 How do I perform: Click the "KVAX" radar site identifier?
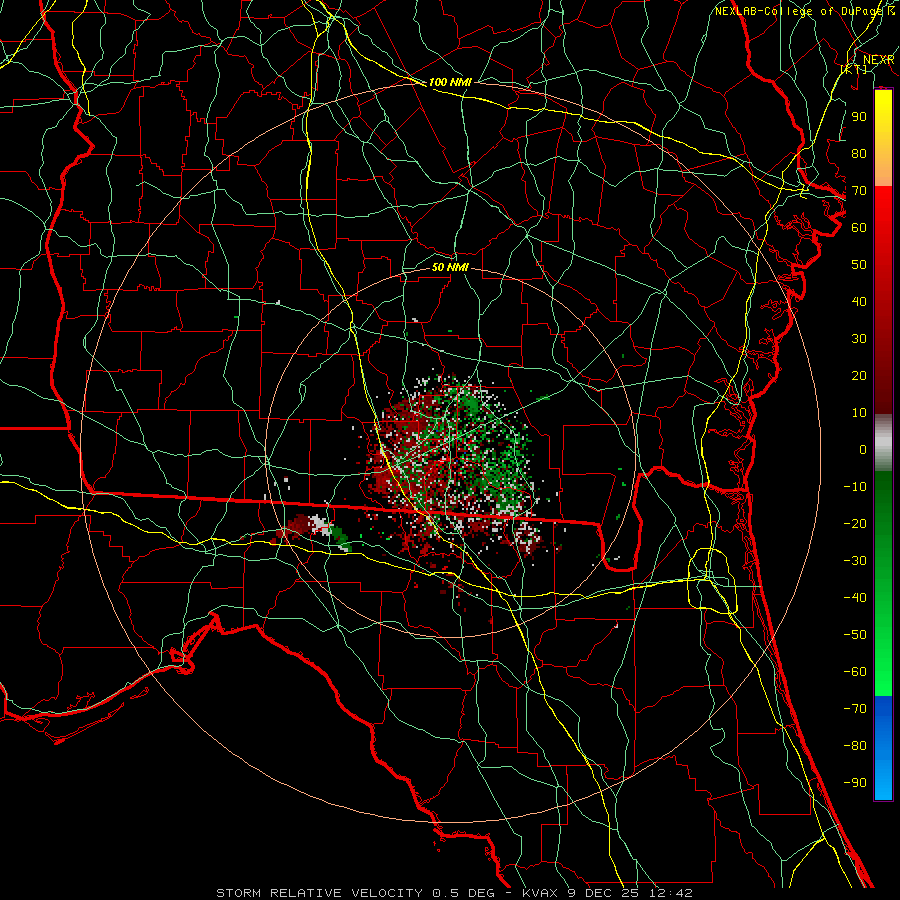coord(541,893)
